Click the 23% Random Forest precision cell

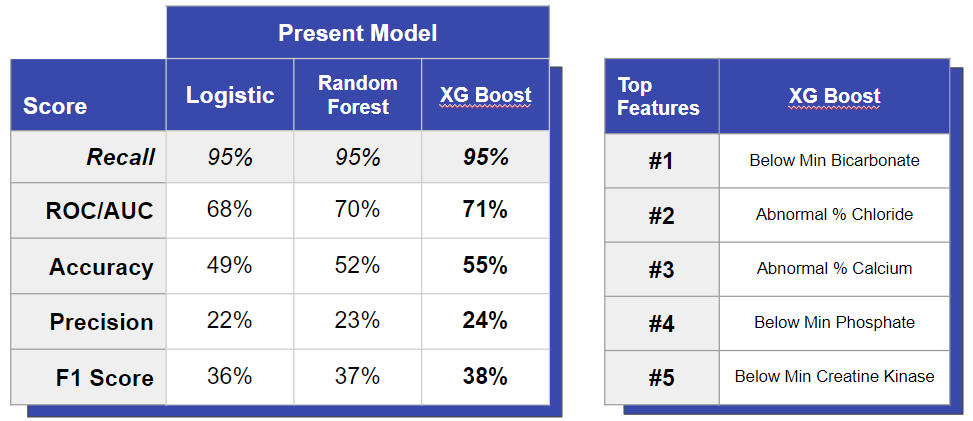tap(357, 320)
